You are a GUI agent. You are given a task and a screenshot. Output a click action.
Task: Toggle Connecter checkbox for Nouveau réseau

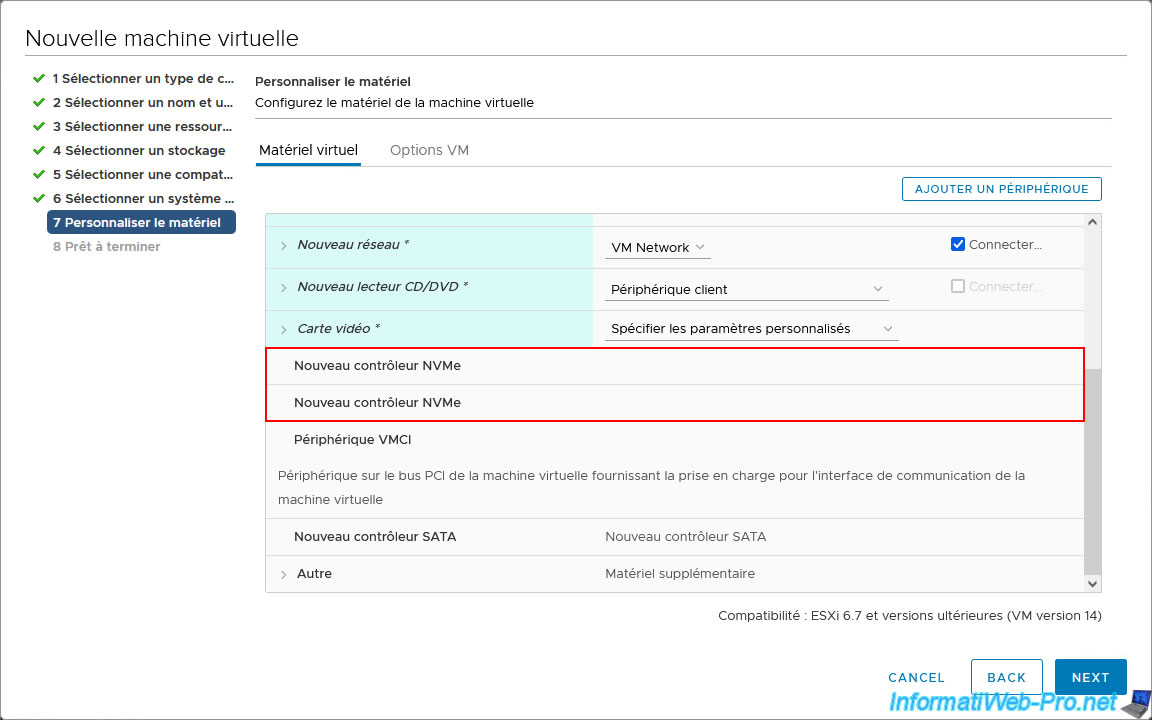pos(958,244)
